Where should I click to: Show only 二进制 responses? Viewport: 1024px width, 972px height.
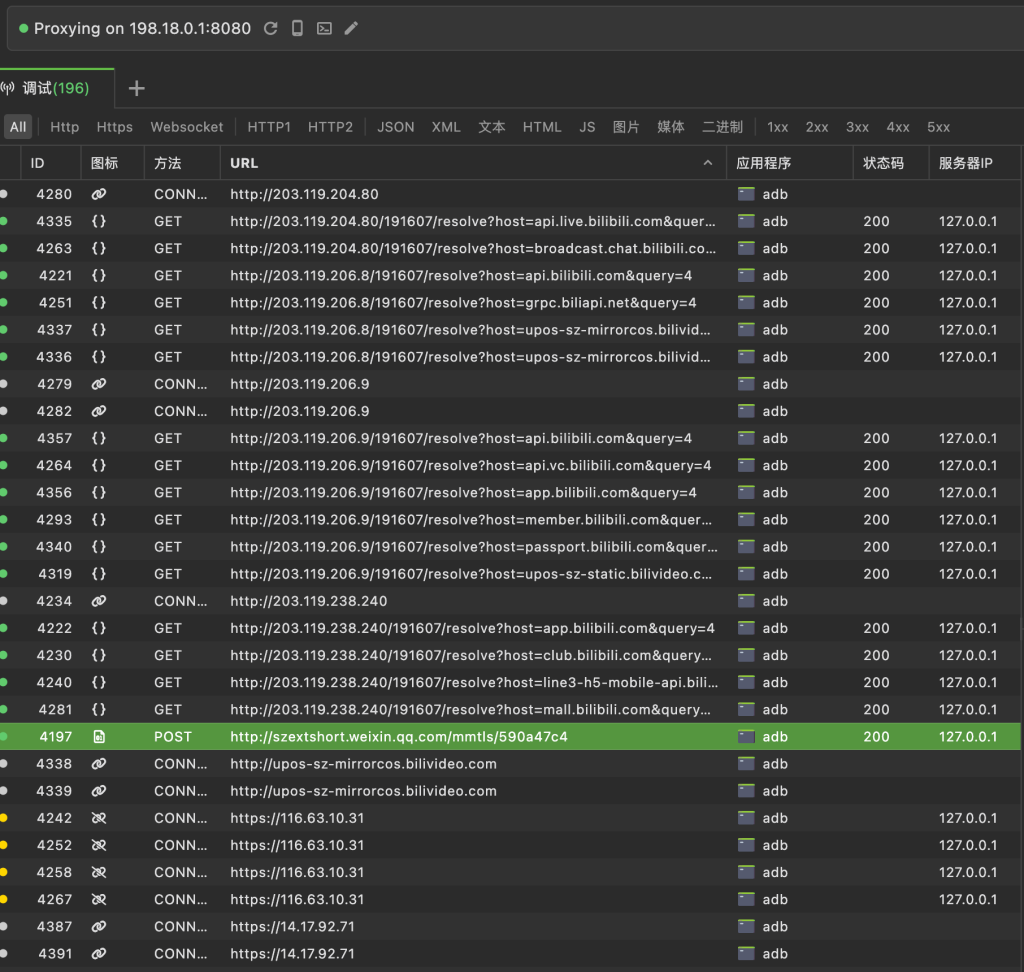click(x=722, y=127)
